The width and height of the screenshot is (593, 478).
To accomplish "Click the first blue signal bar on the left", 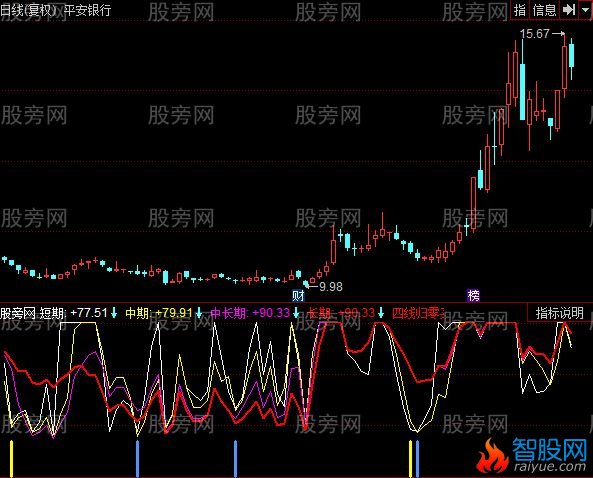I will pos(137,458).
